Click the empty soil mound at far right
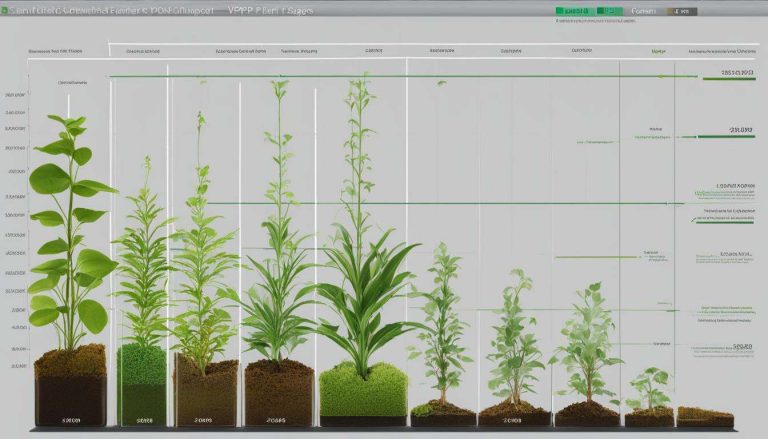The height and width of the screenshot is (439, 768). 705,417
